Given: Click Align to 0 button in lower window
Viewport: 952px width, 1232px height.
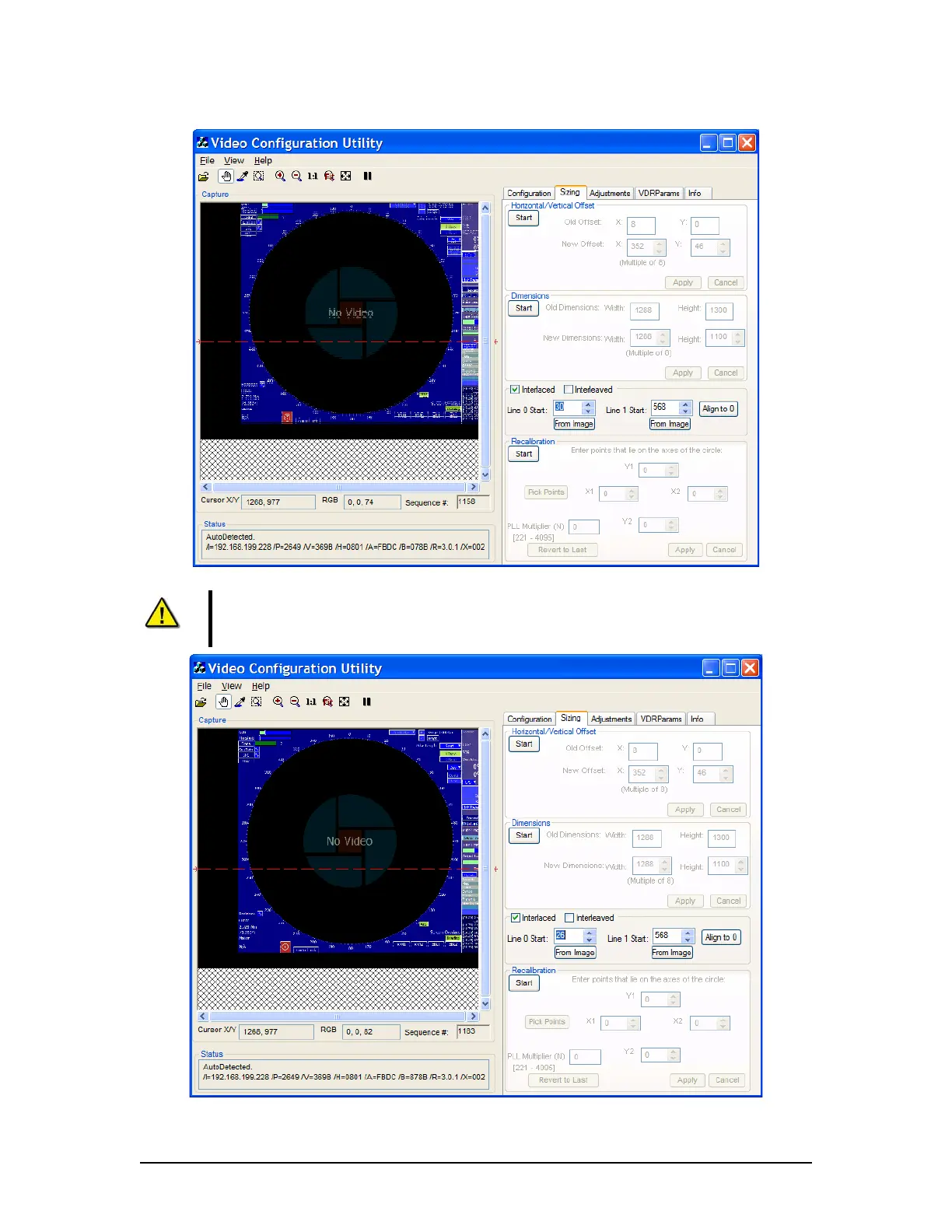Looking at the screenshot, I should click(721, 938).
